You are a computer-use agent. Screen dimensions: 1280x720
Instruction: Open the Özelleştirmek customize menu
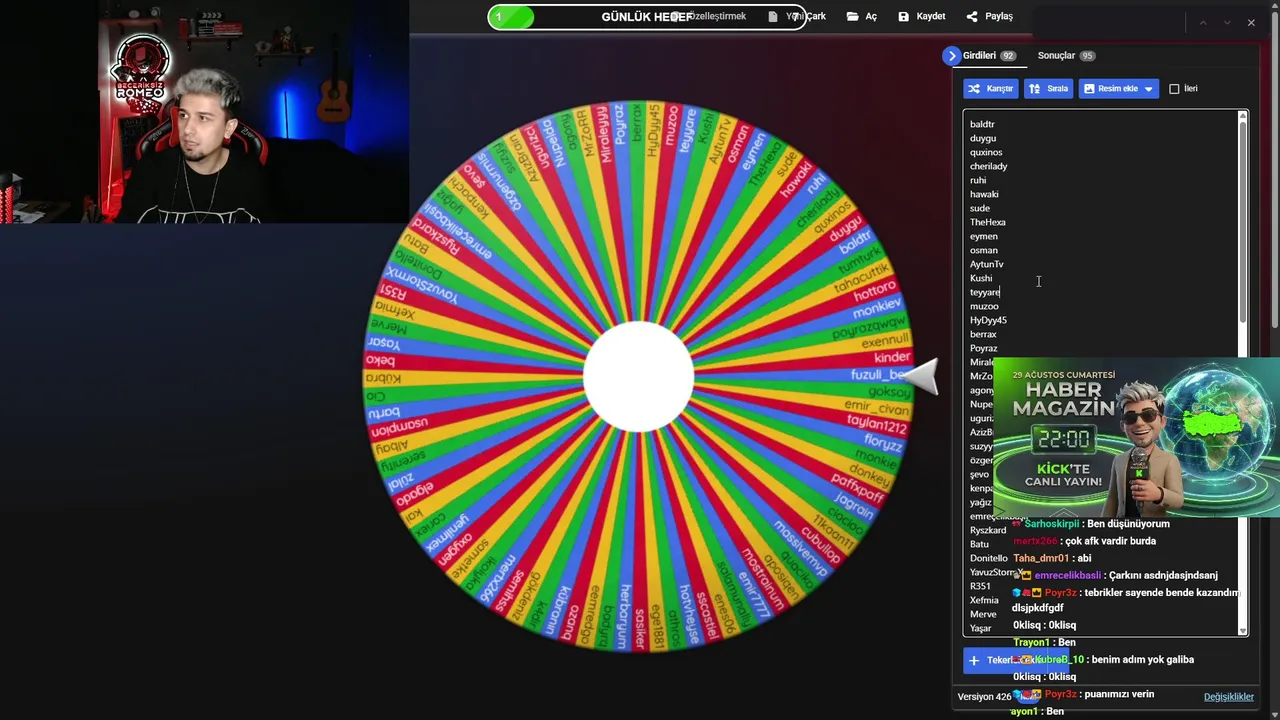pyautogui.click(x=715, y=16)
